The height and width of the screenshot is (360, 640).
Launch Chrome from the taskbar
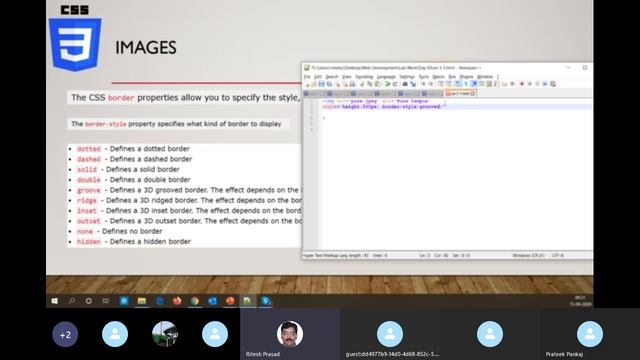[x=195, y=301]
